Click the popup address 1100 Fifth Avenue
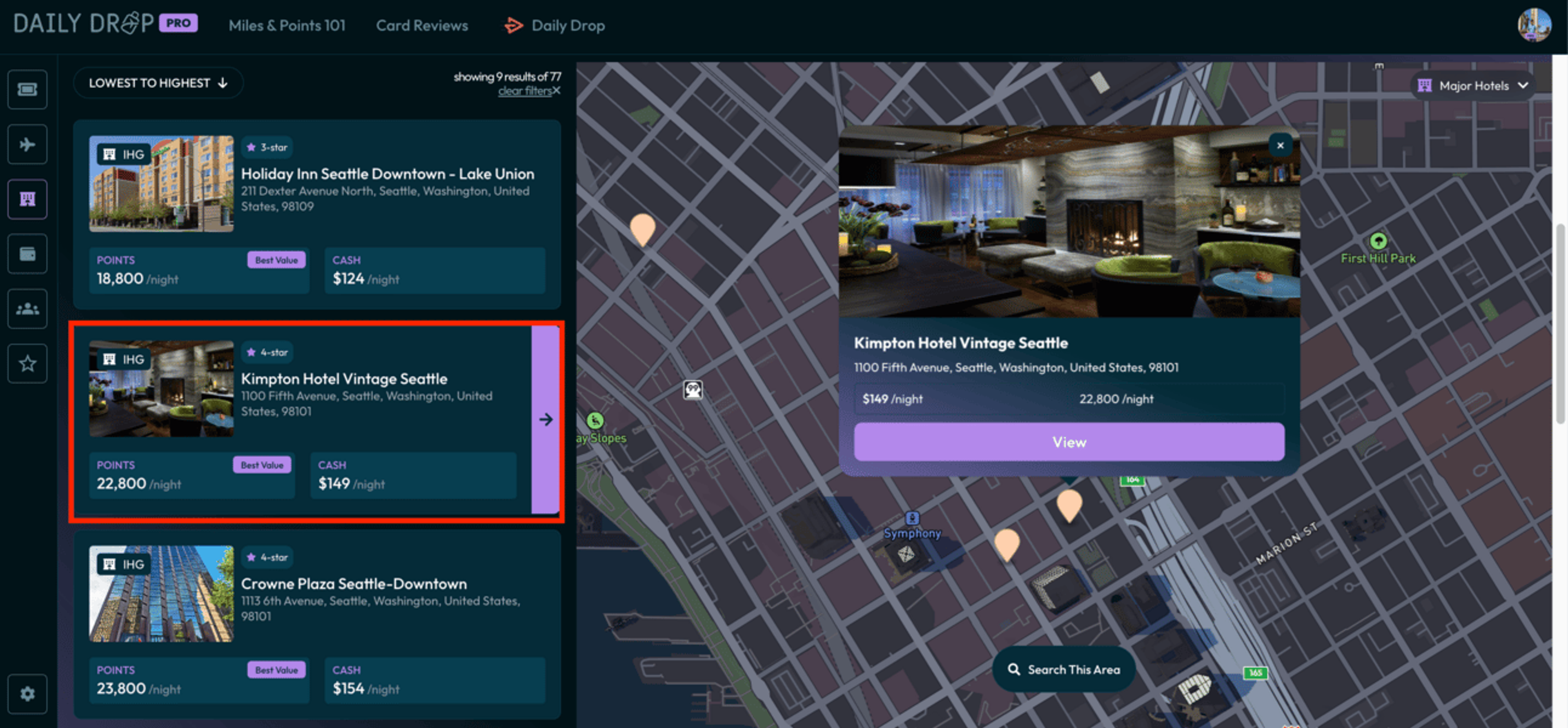 (x=1016, y=367)
